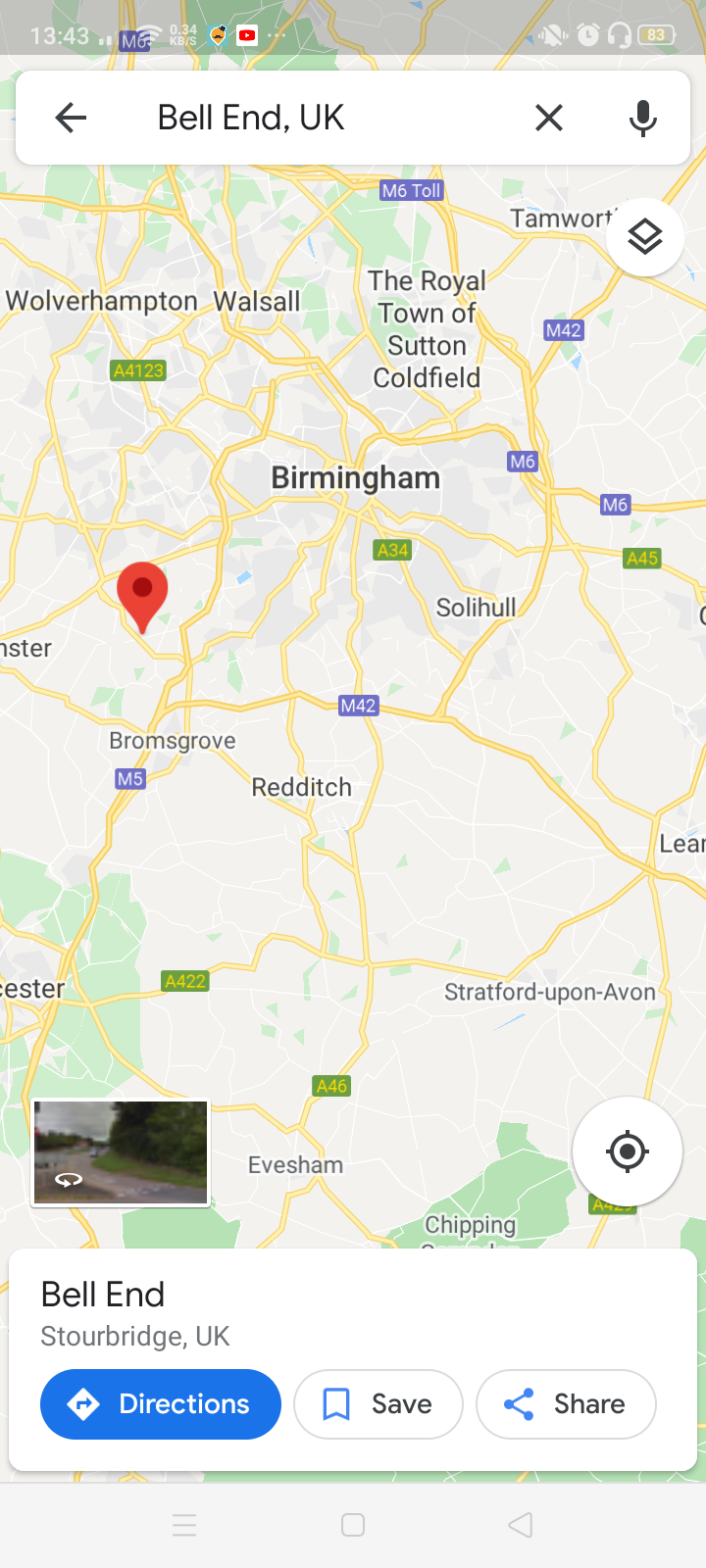Save Bell End to your places
This screenshot has width=706, height=1568.
[378, 1404]
